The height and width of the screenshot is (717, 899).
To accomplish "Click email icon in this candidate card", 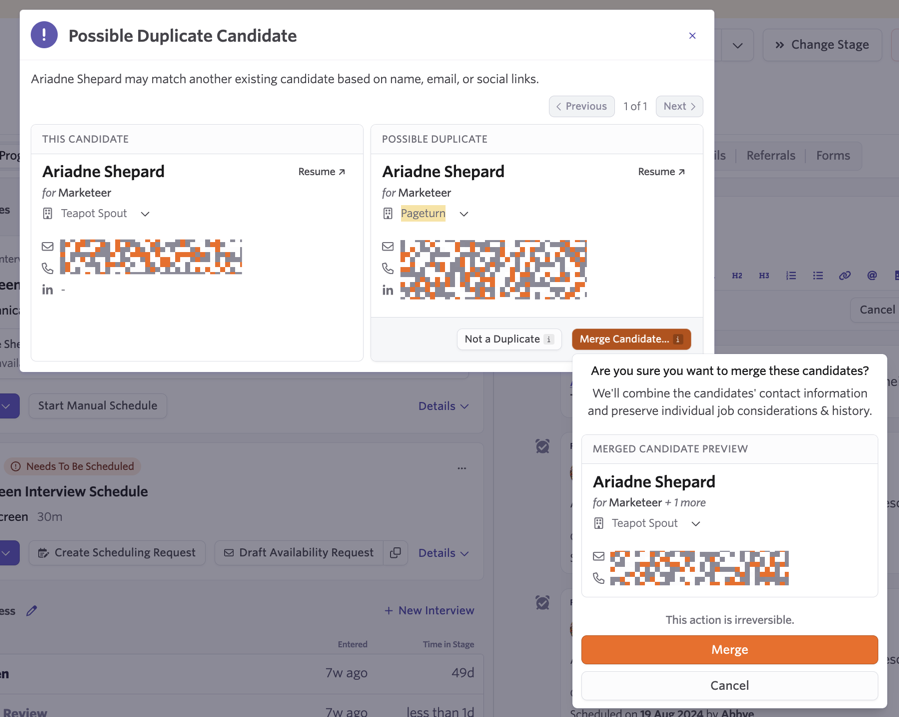I will (x=48, y=246).
